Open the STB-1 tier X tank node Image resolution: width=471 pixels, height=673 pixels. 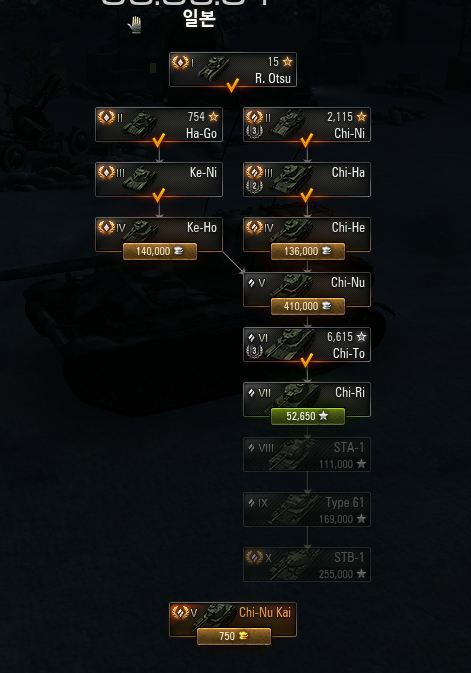pyautogui.click(x=307, y=564)
